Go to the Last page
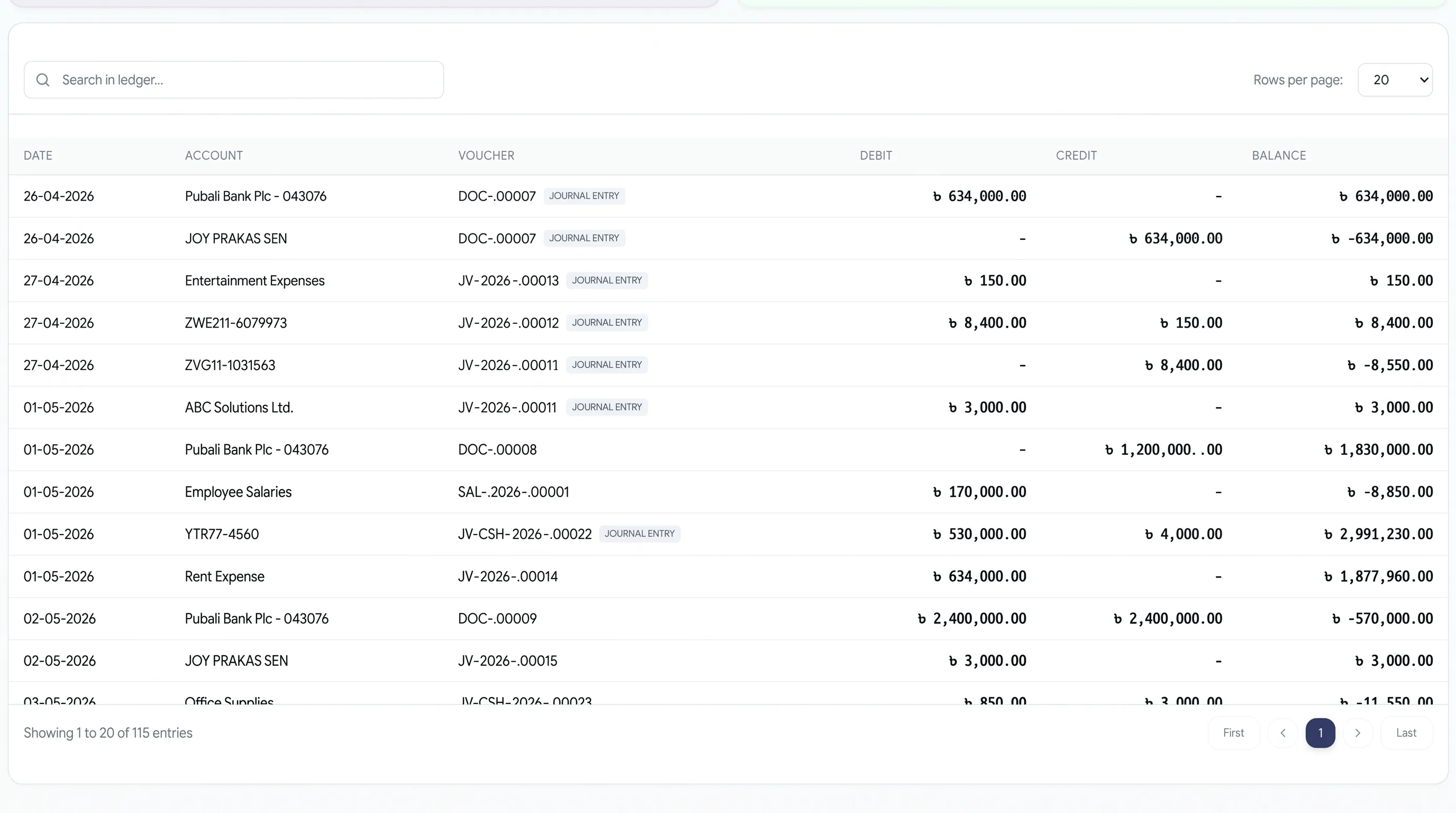Screen dimensions: 1456x813 point(1406,733)
